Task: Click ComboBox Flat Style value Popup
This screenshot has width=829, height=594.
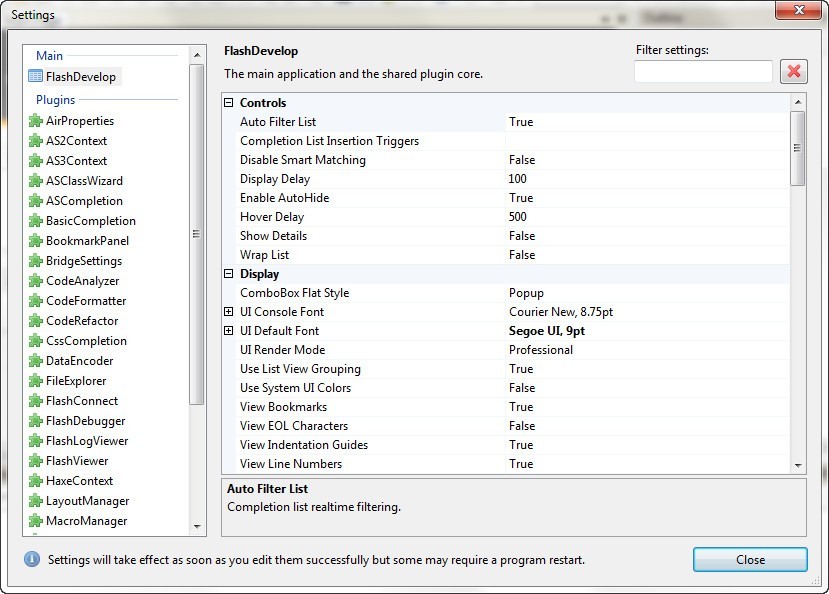Action: (526, 293)
